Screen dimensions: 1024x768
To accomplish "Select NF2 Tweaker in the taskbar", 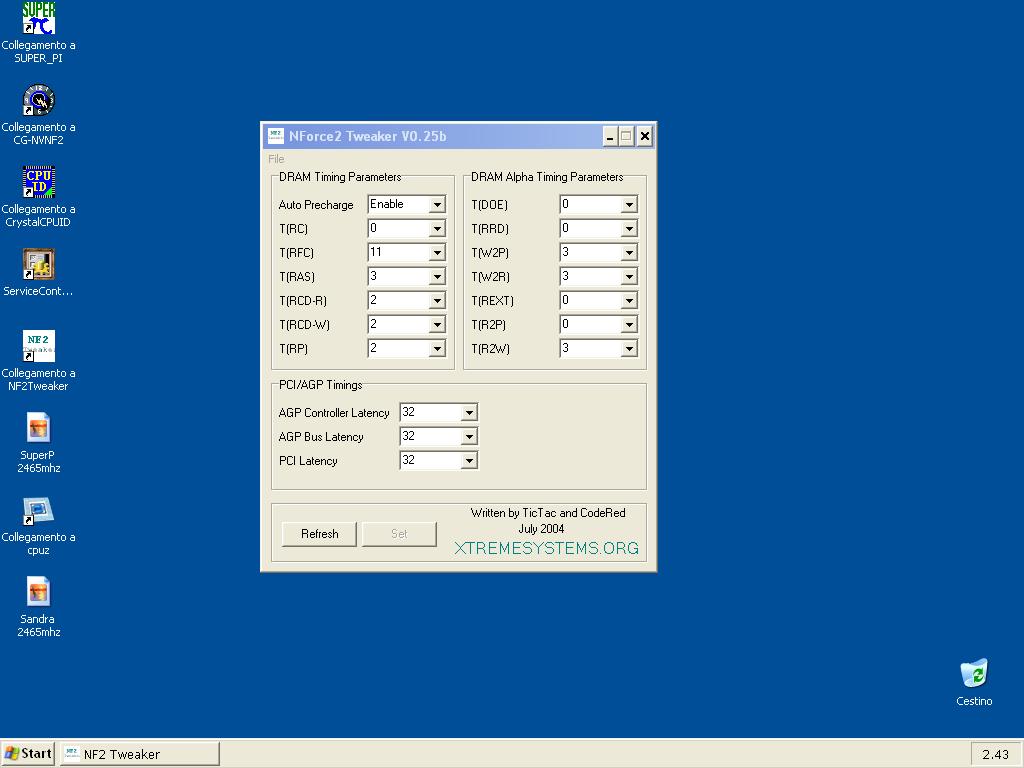I will pyautogui.click(x=140, y=754).
